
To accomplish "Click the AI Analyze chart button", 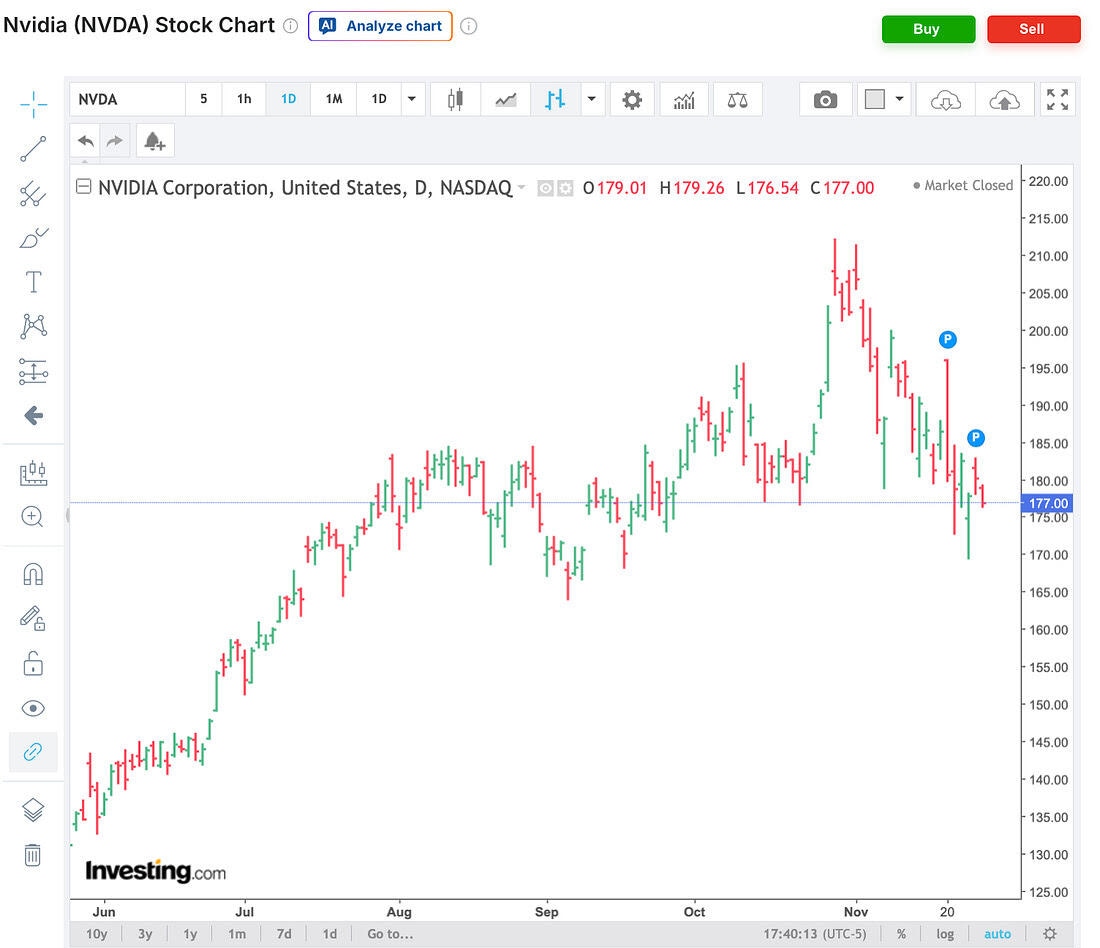I will [x=380, y=26].
